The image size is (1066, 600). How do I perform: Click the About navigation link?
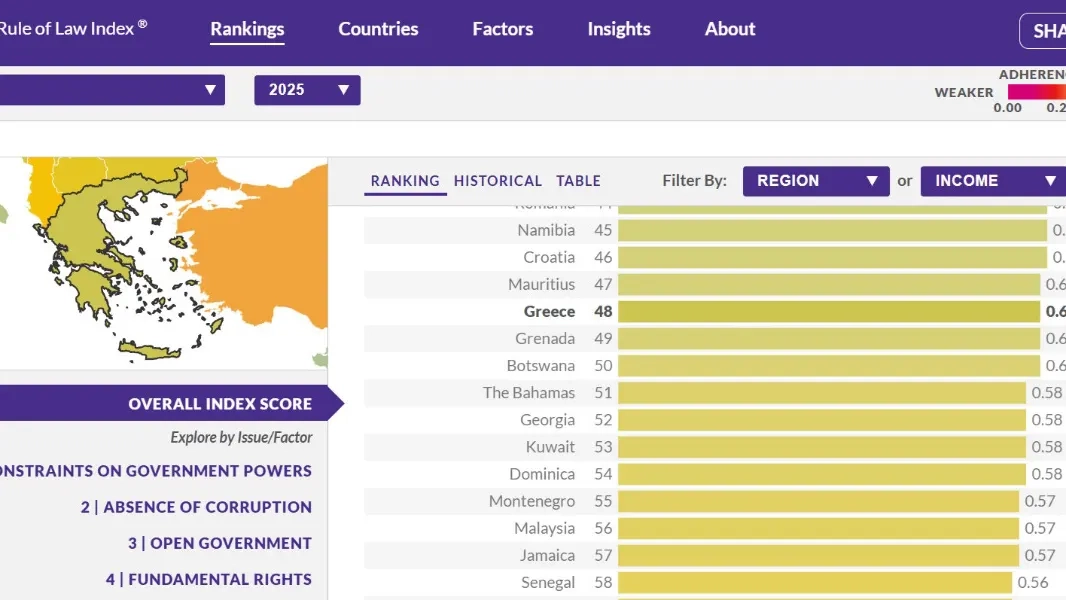[x=729, y=29]
